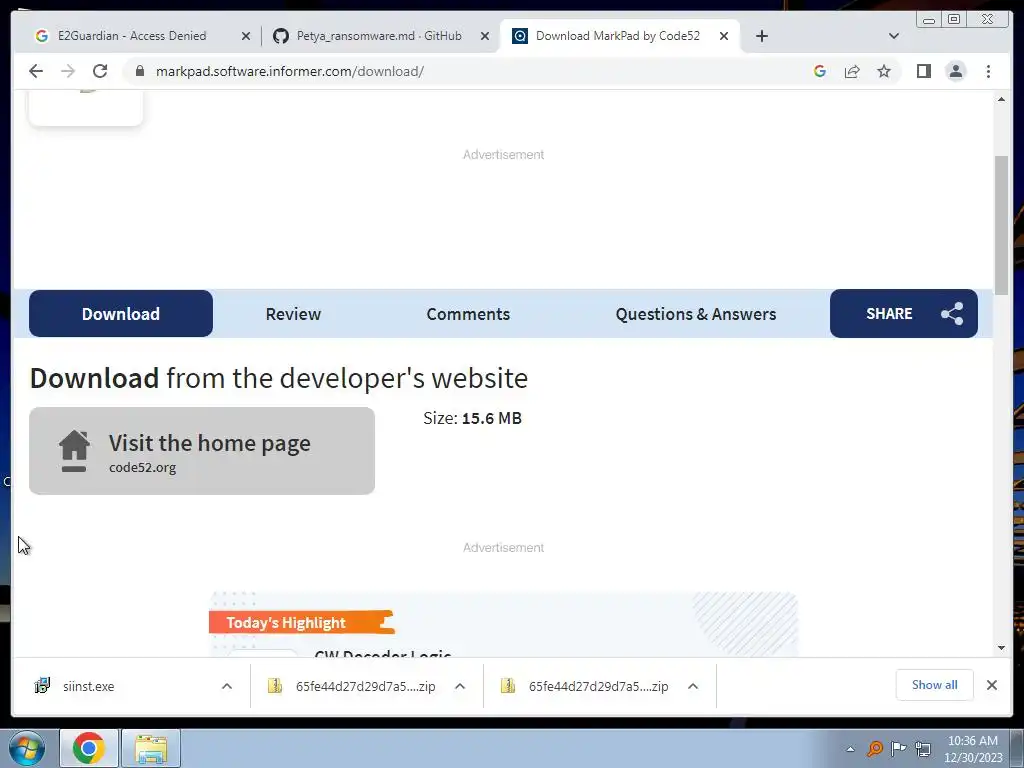Click the network tray icon
1024x768 pixels.
click(923, 748)
